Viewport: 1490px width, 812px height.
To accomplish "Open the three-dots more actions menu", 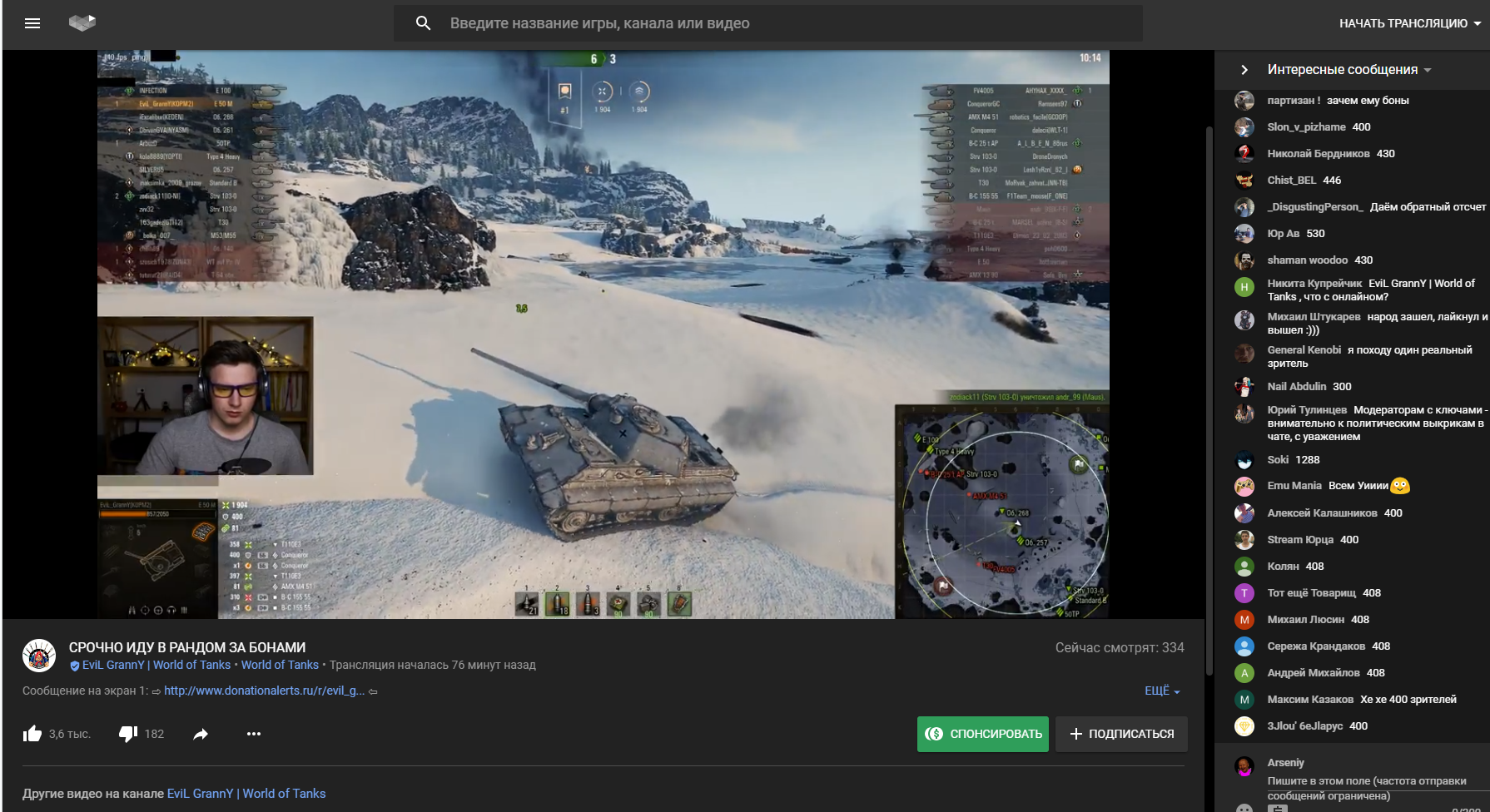I will click(x=254, y=734).
